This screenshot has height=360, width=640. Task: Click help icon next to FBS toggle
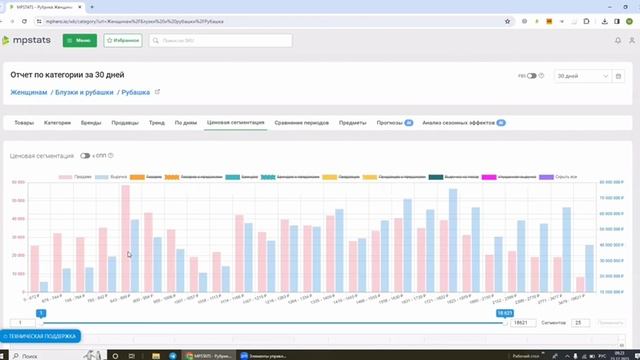pos(541,76)
